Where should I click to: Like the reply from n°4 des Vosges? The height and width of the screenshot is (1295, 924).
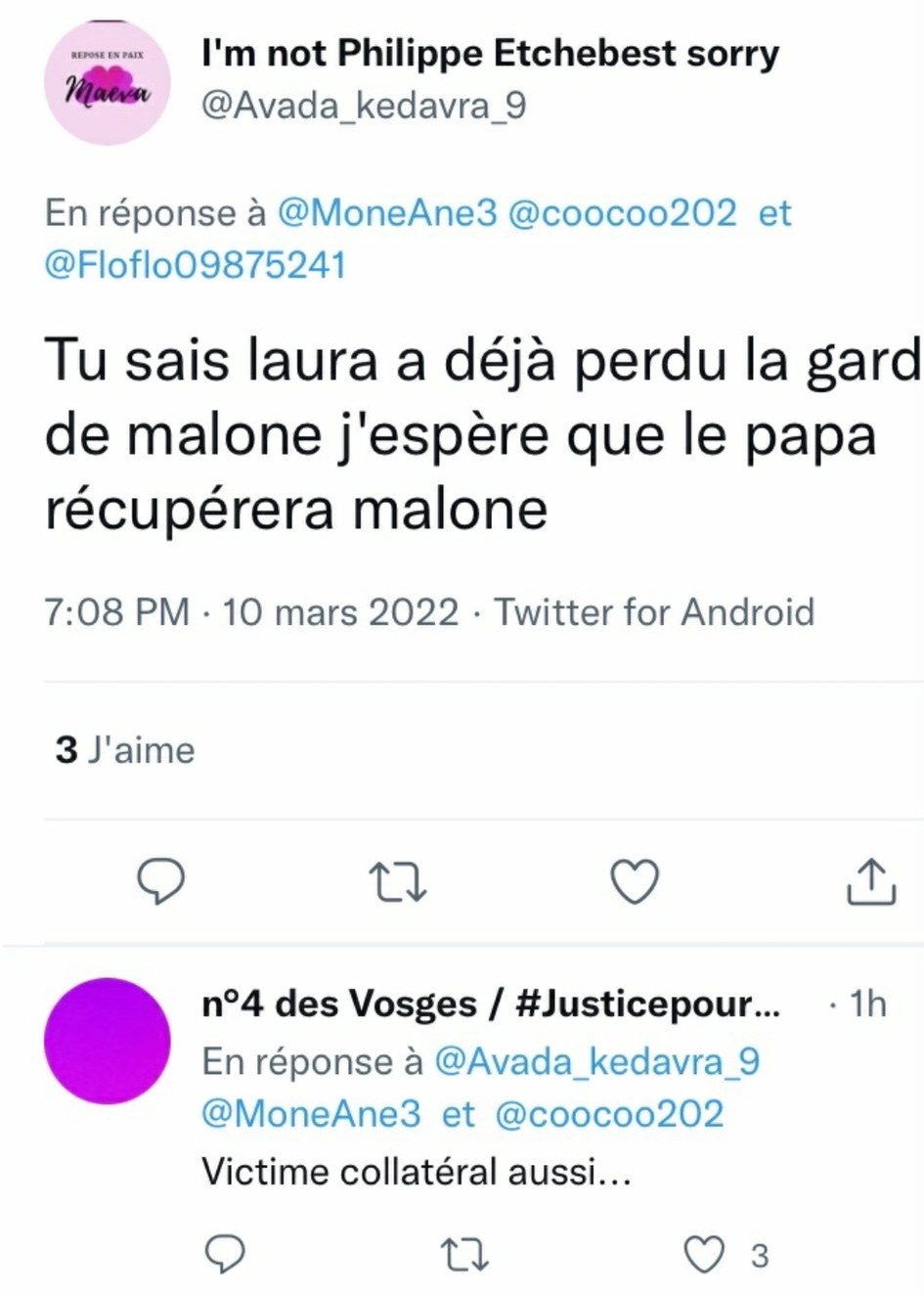click(704, 1254)
